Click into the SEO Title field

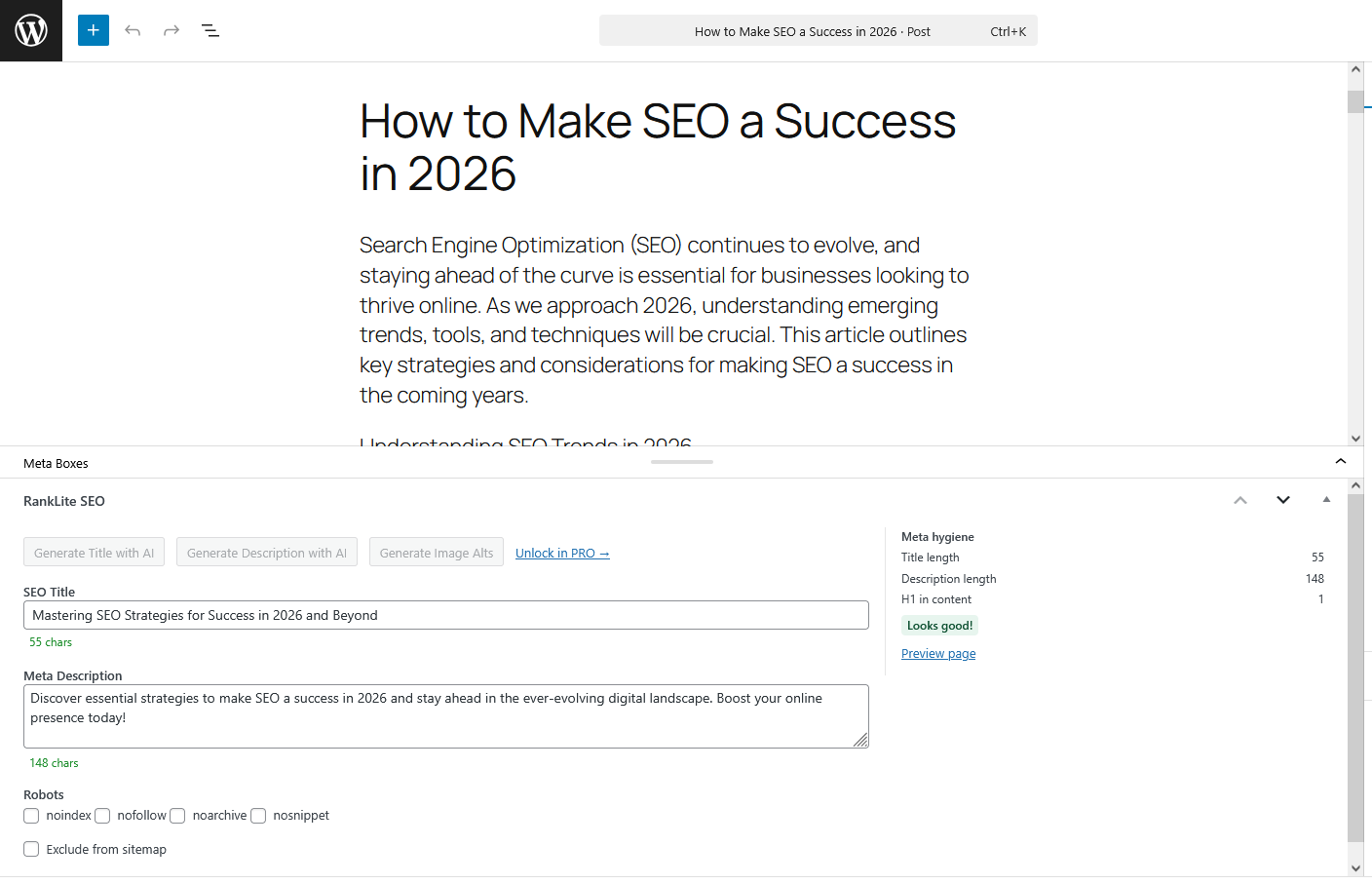(446, 615)
